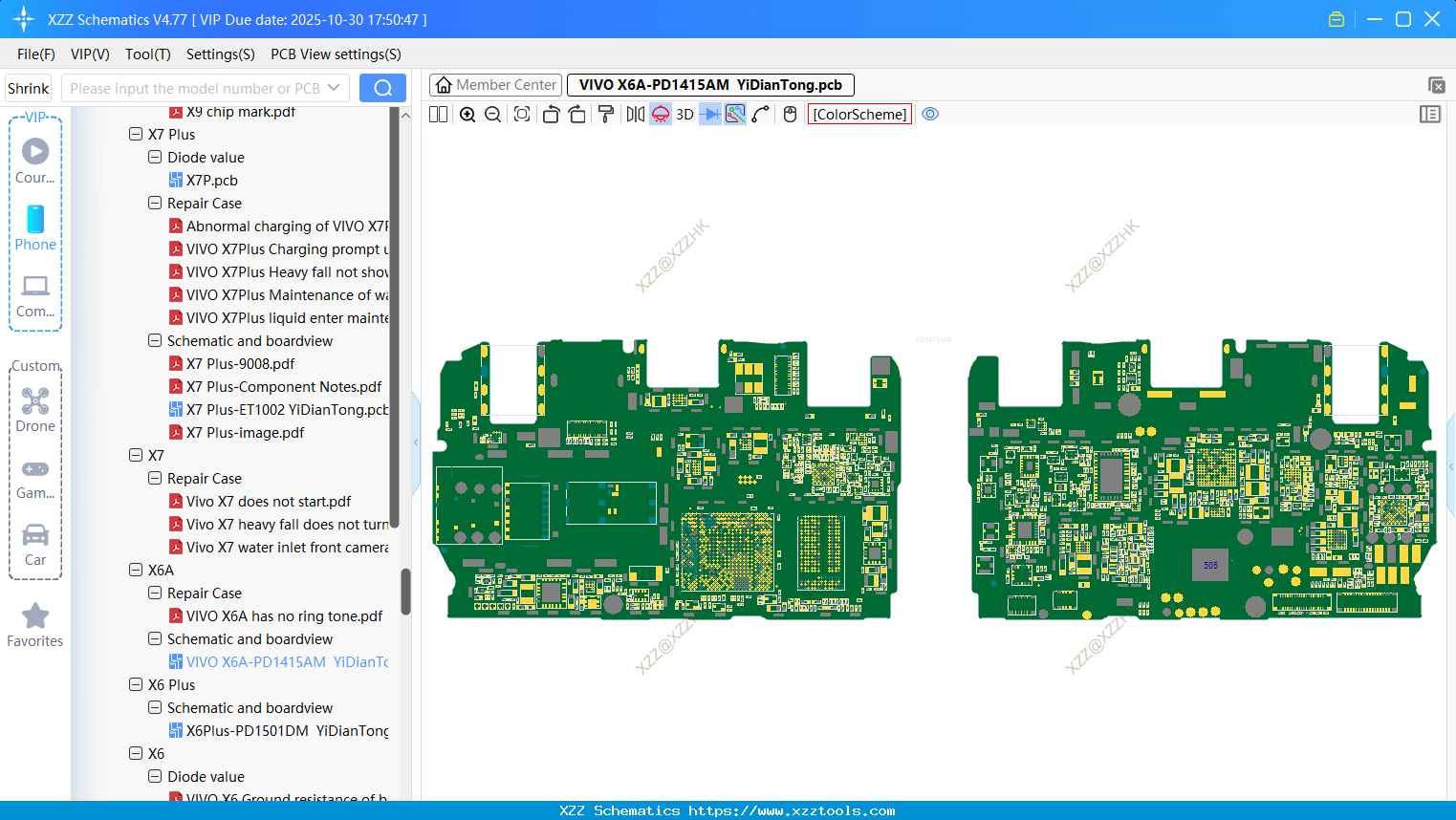Click the Shrink button
This screenshot has height=820, width=1456.
pos(29,89)
